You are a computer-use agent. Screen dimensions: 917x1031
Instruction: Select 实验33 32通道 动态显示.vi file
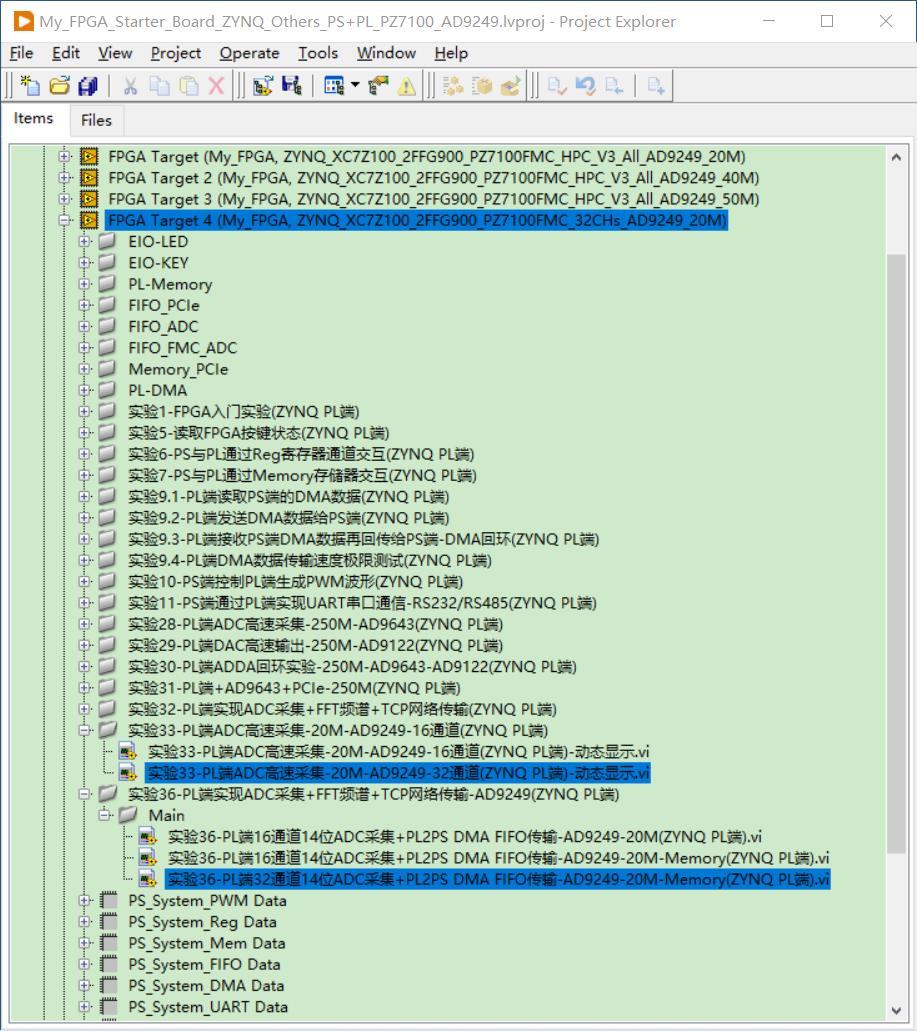[398, 773]
